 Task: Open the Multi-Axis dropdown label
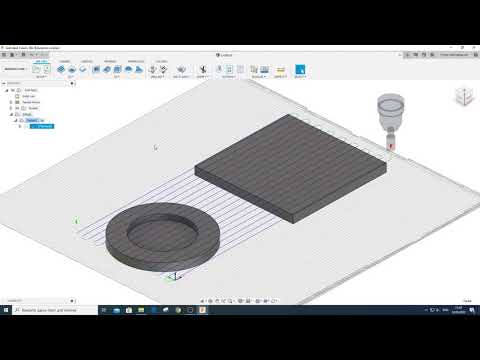tap(181, 77)
